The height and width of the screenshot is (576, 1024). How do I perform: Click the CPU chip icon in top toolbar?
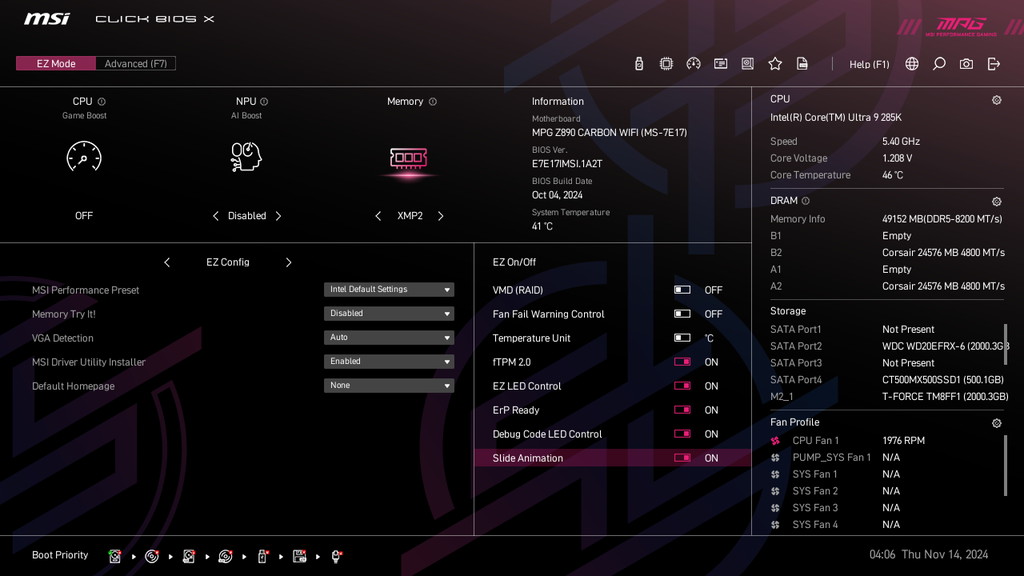(666, 63)
